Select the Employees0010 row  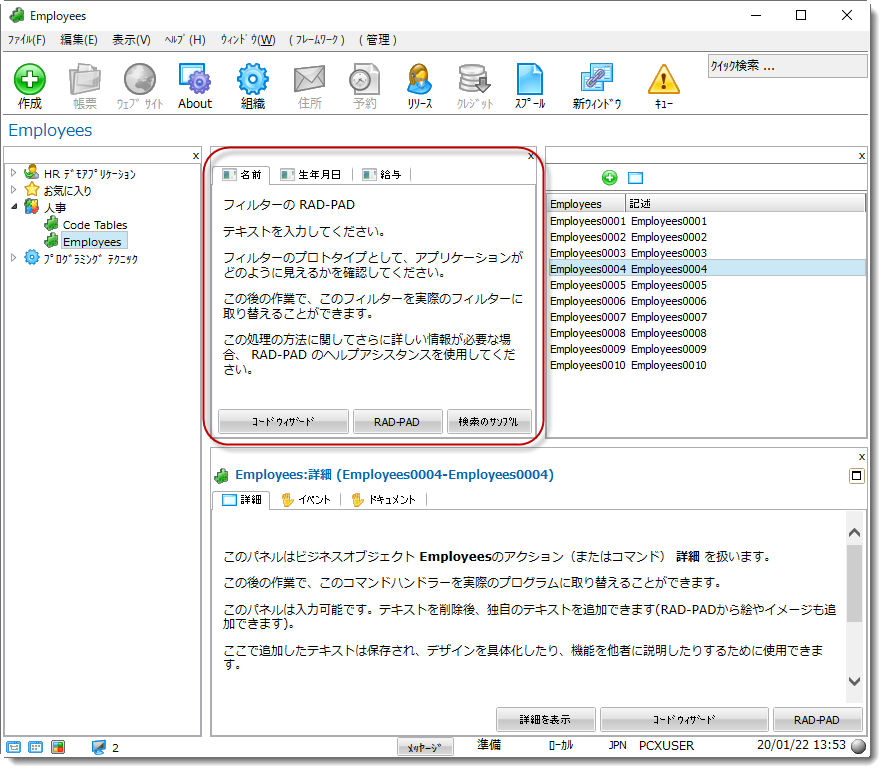(706, 365)
